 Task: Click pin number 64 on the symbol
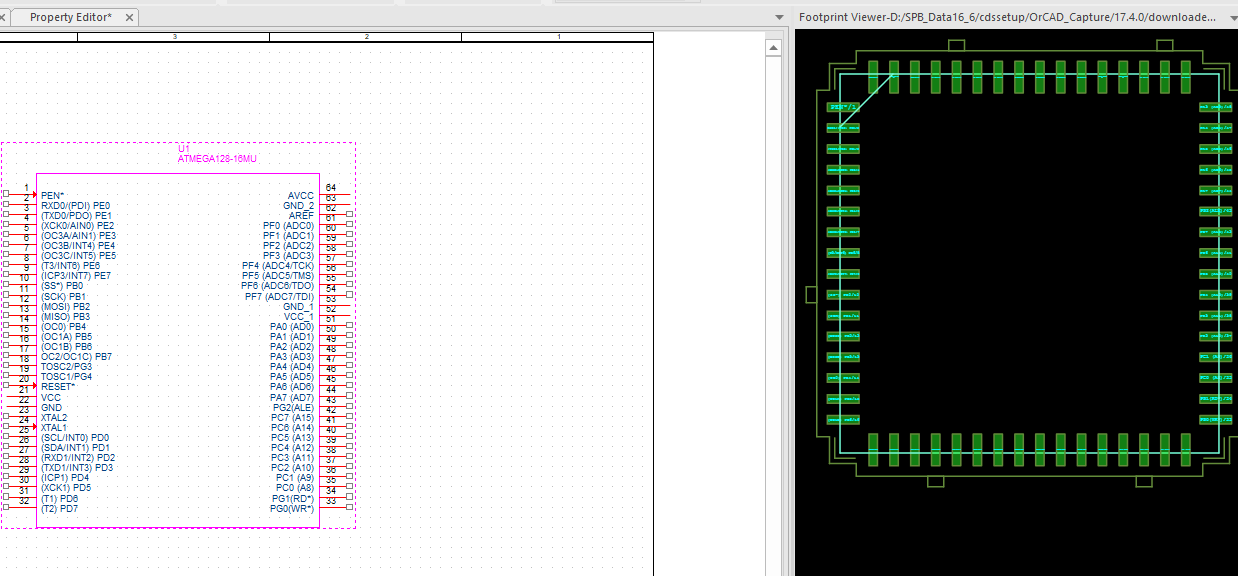331,188
